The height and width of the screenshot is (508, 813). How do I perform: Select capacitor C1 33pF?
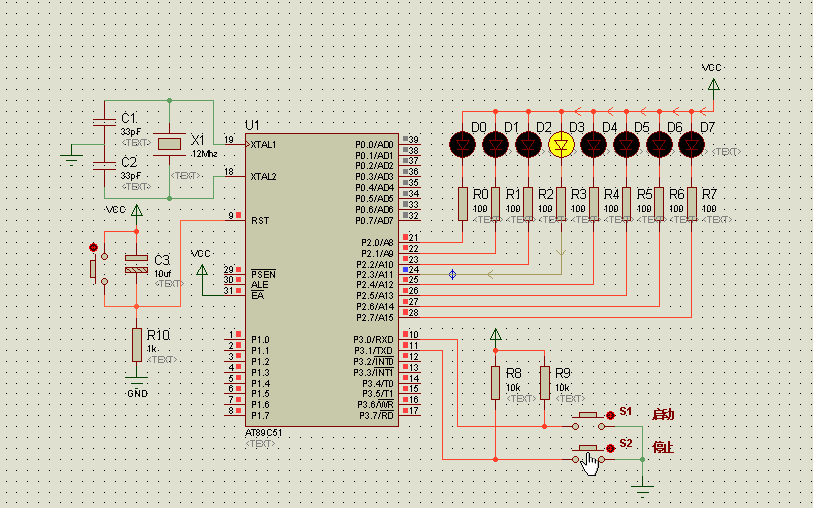pyautogui.click(x=104, y=122)
